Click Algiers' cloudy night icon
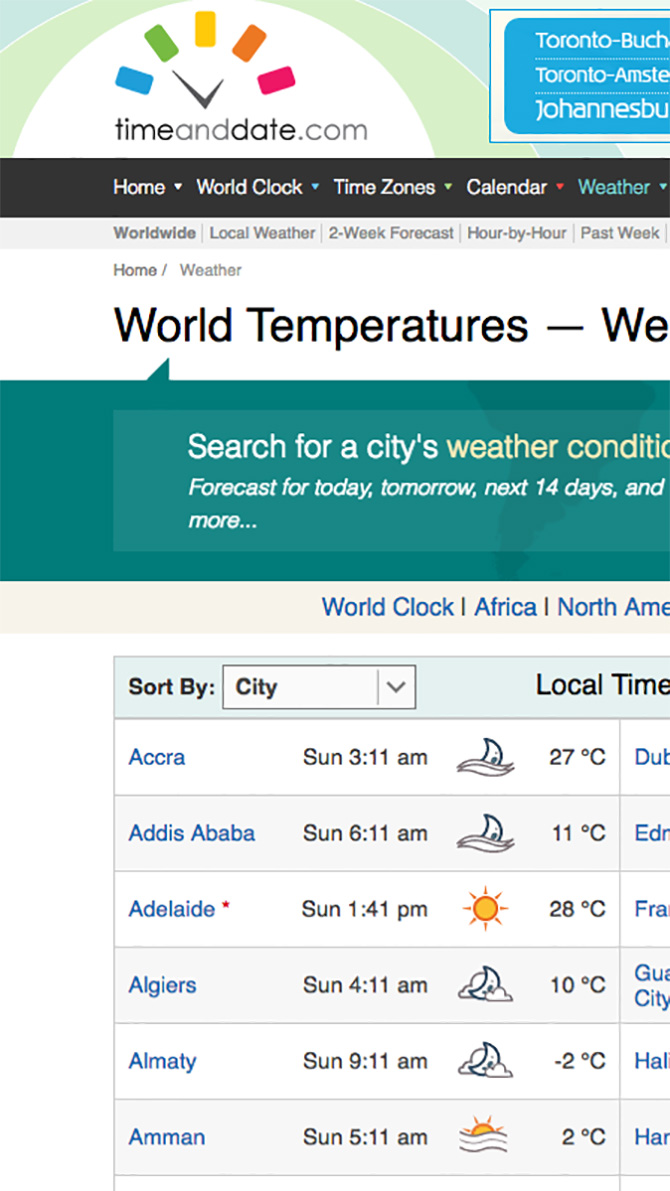Viewport: 670px width, 1191px height. point(485,985)
